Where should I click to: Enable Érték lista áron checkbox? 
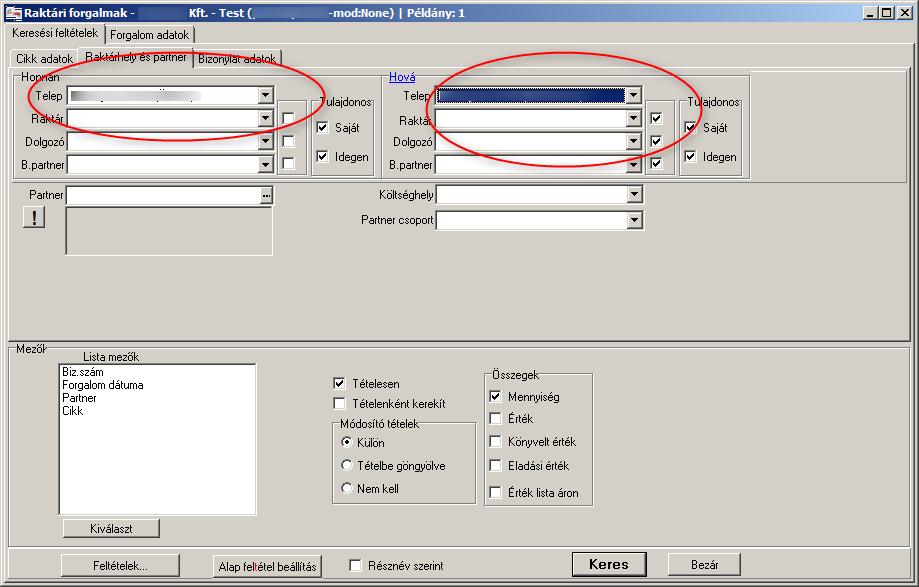click(495, 492)
